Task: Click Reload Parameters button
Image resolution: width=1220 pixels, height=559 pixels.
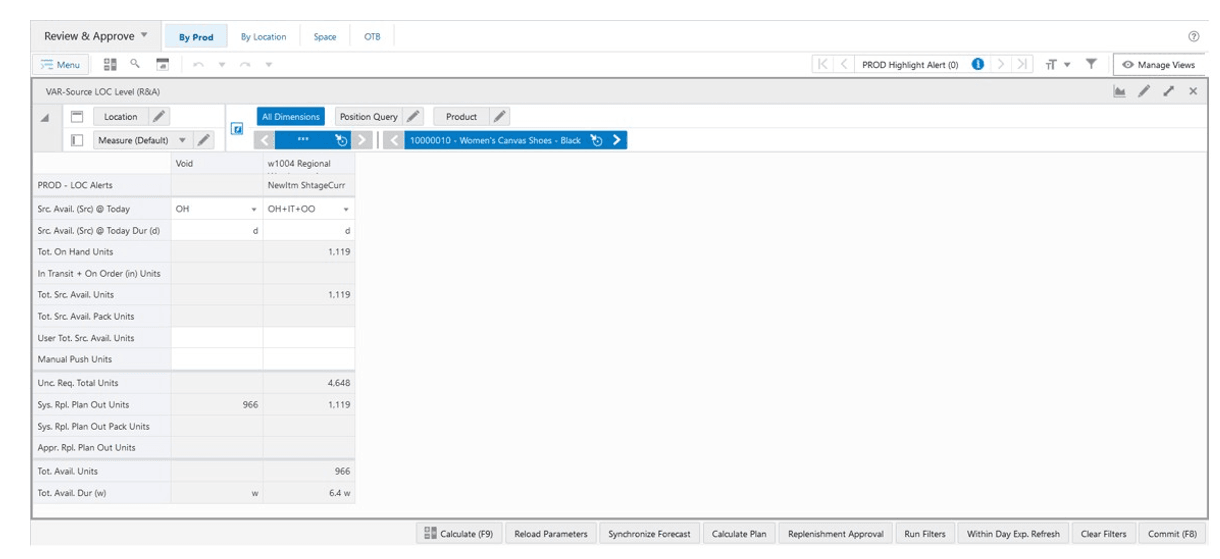Action: tap(550, 534)
